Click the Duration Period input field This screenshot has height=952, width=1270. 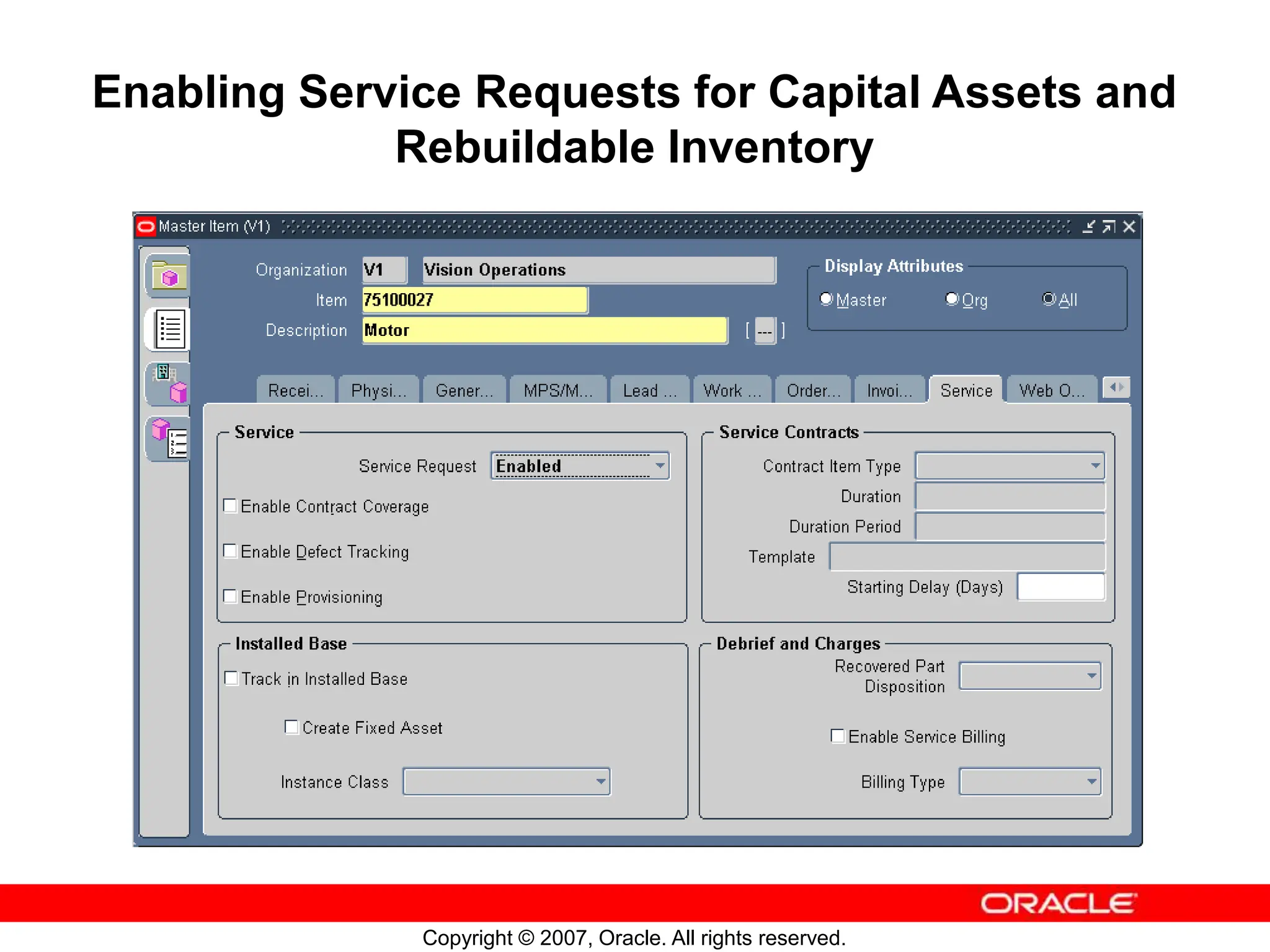pos(1010,526)
